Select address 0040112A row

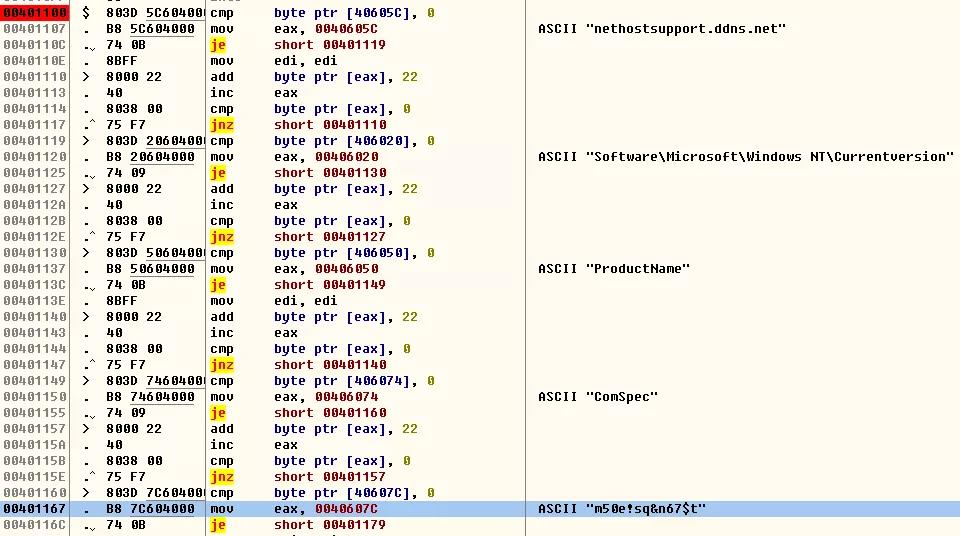click(x=35, y=205)
